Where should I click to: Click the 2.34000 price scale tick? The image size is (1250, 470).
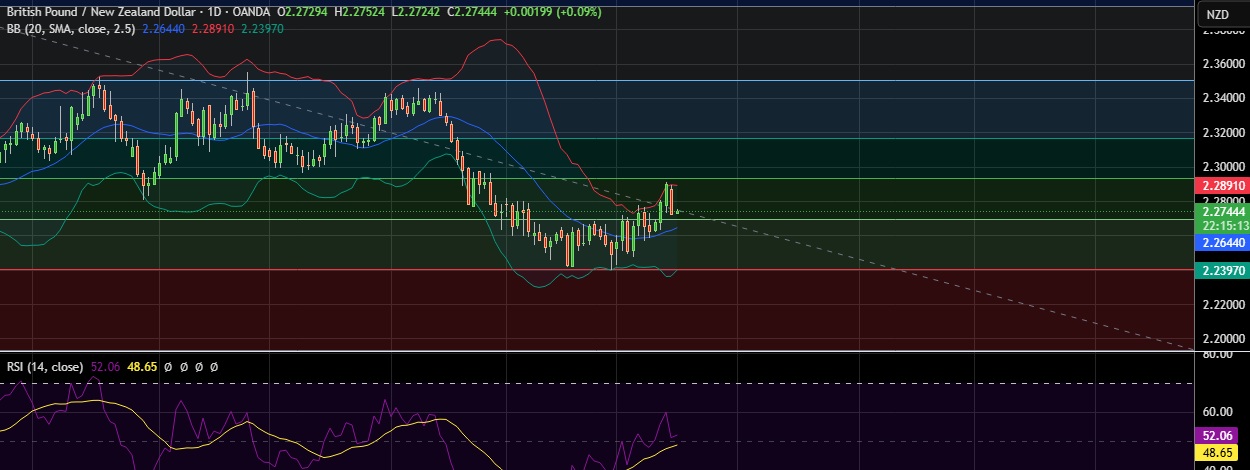pyautogui.click(x=1223, y=97)
